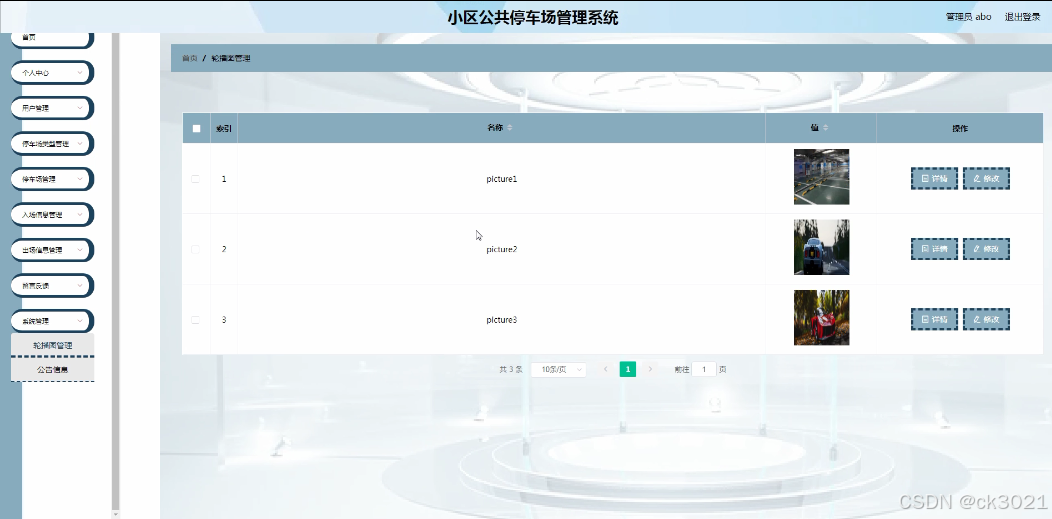Click the 共 3 条 total count text

click(511, 369)
